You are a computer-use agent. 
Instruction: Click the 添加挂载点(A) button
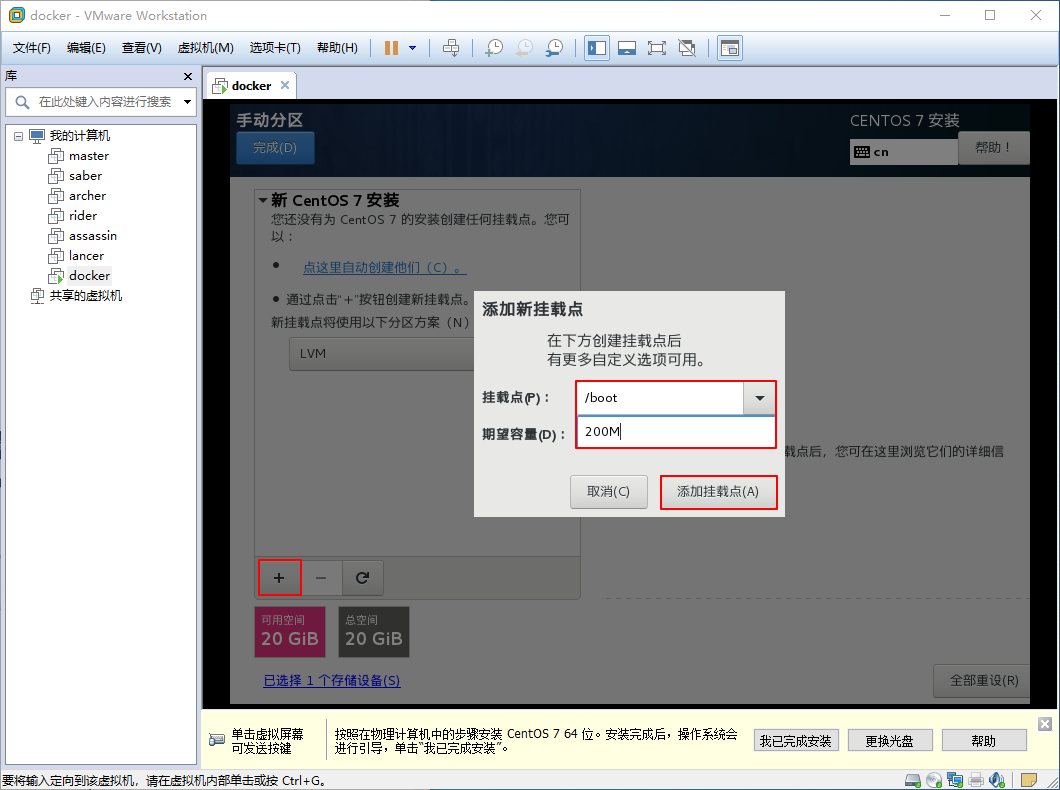click(718, 491)
